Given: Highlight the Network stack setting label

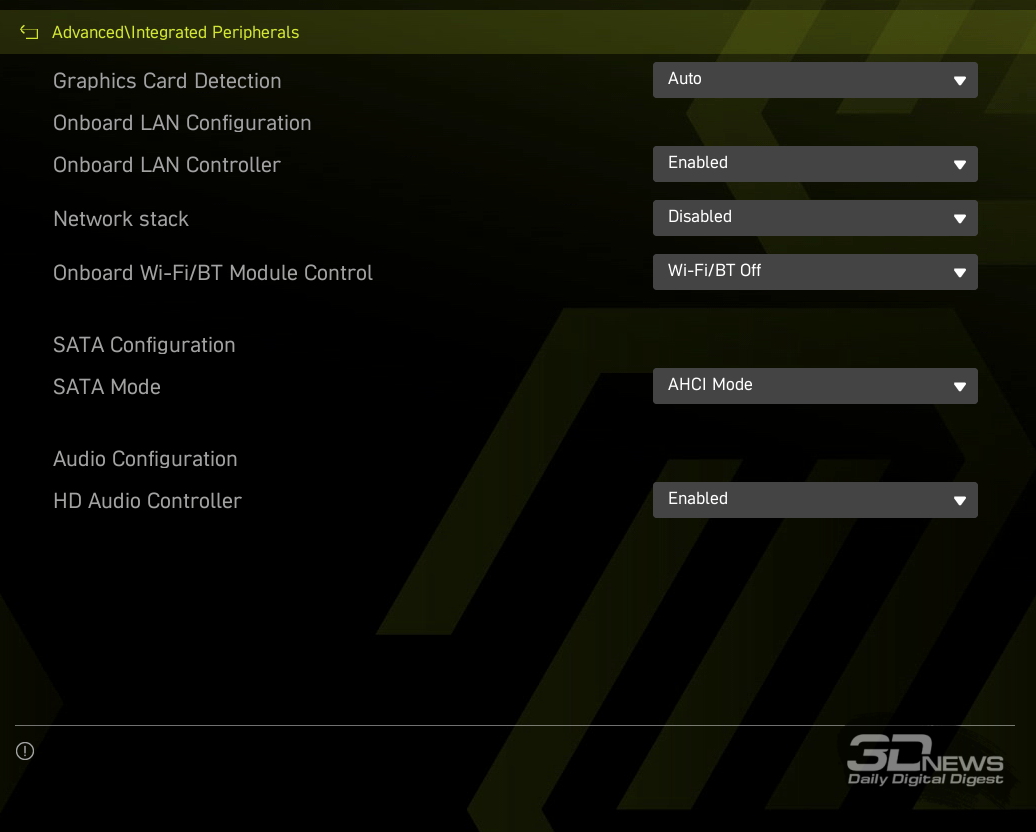Looking at the screenshot, I should pos(121,219).
